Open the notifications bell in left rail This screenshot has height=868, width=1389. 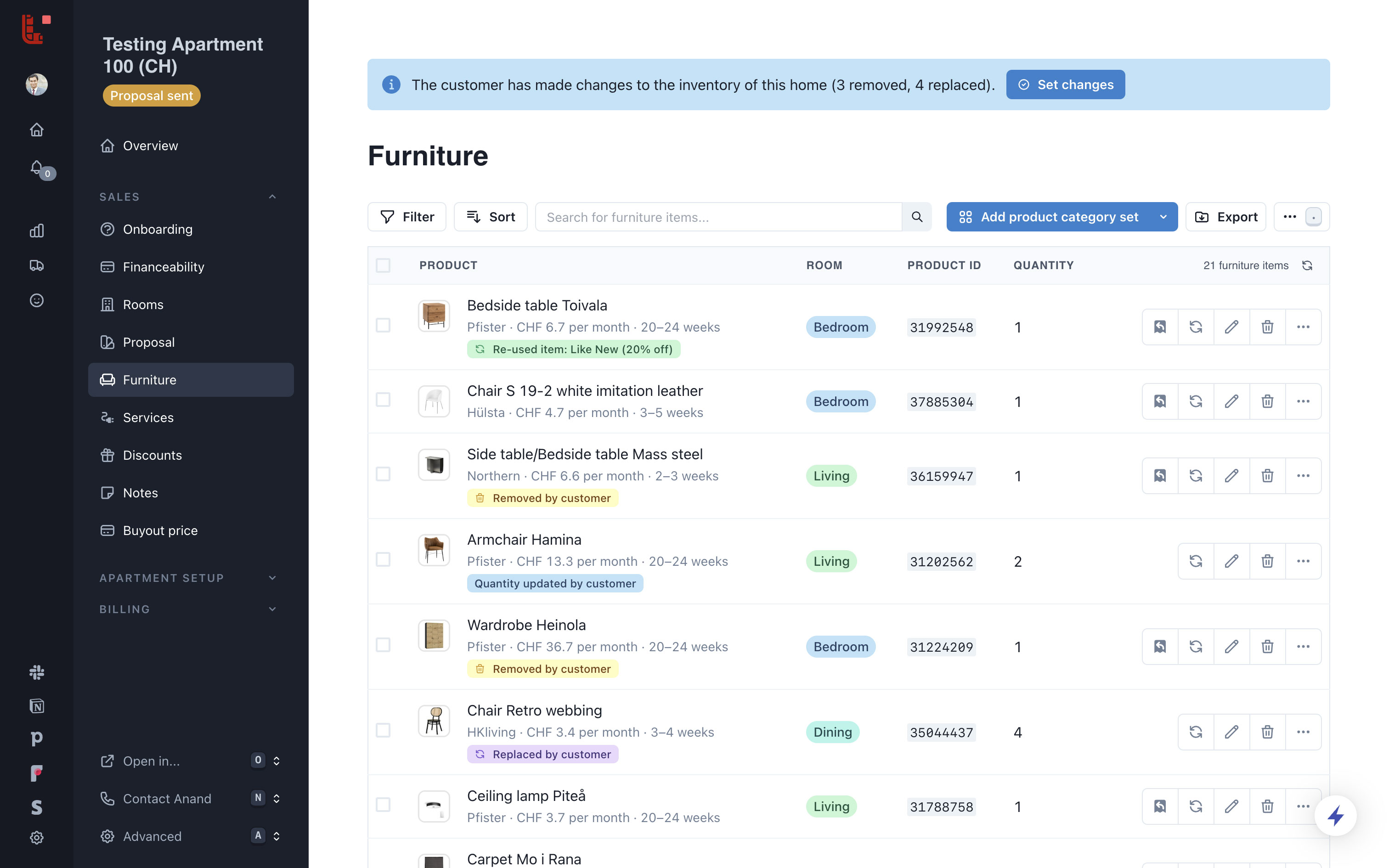tap(37, 167)
